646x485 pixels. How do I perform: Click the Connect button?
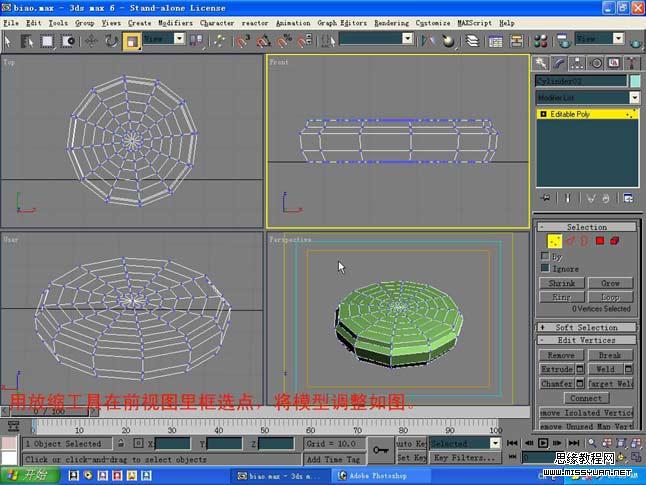coord(586,398)
